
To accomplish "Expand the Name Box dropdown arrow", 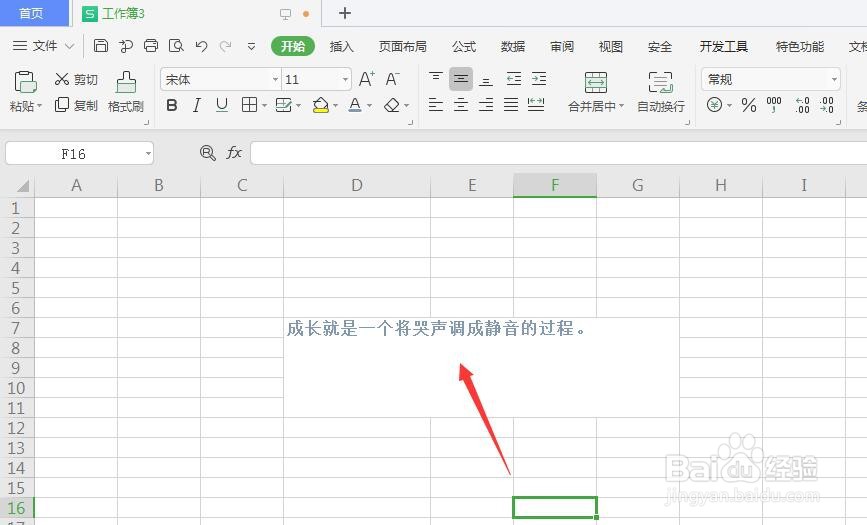I will [x=148, y=153].
